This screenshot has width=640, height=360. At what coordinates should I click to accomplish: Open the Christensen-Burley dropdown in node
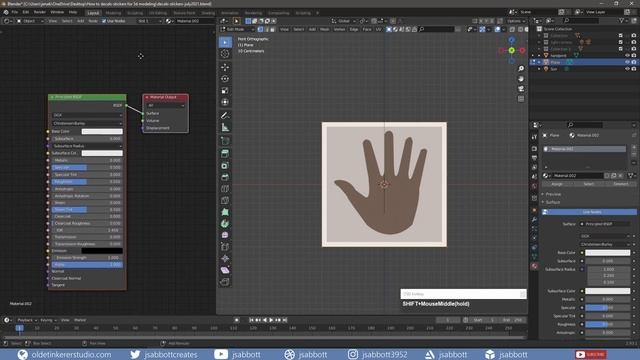coord(87,123)
